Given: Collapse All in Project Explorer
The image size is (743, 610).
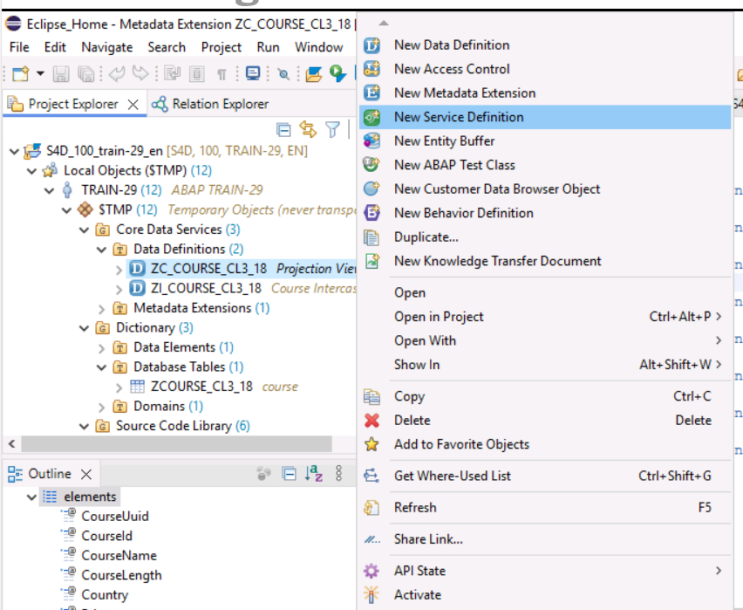Looking at the screenshot, I should tap(283, 129).
